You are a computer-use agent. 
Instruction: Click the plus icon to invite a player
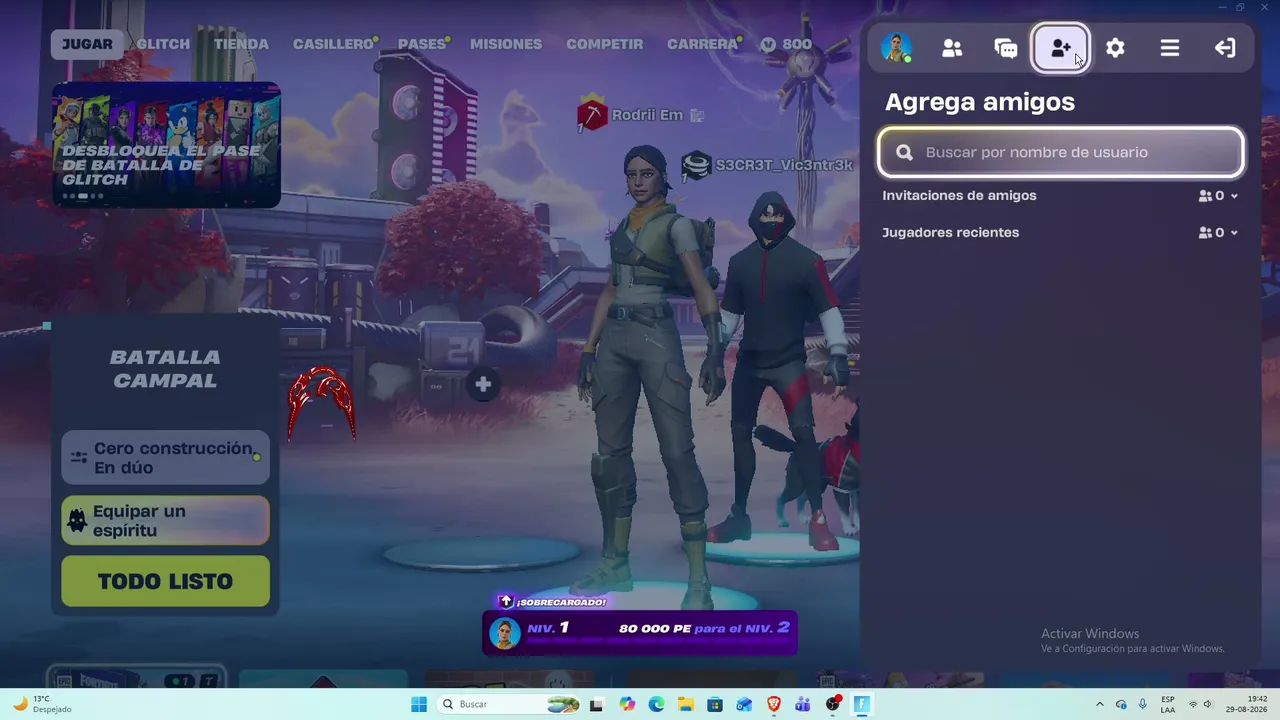pyautogui.click(x=483, y=384)
